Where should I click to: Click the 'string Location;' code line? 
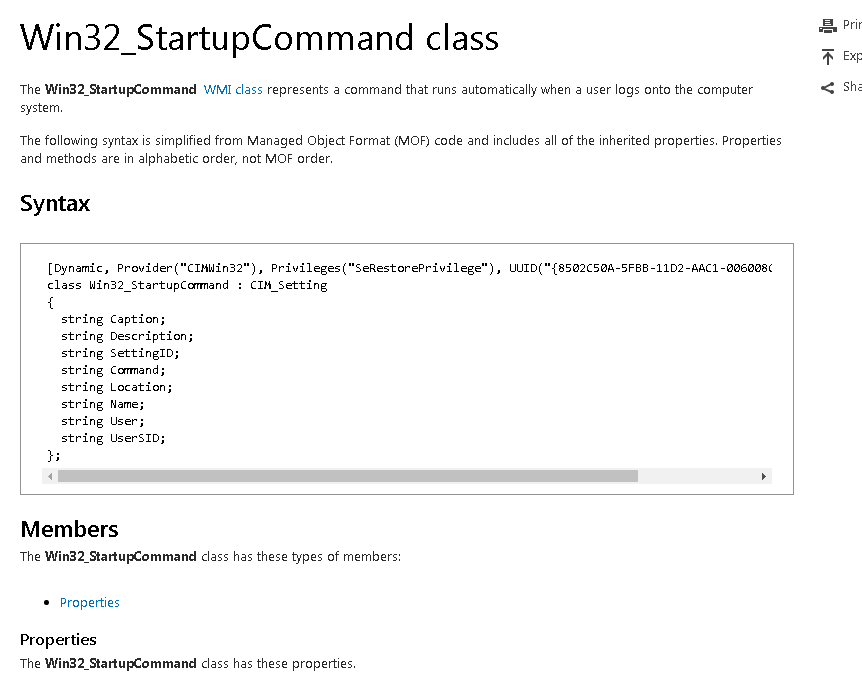117,387
